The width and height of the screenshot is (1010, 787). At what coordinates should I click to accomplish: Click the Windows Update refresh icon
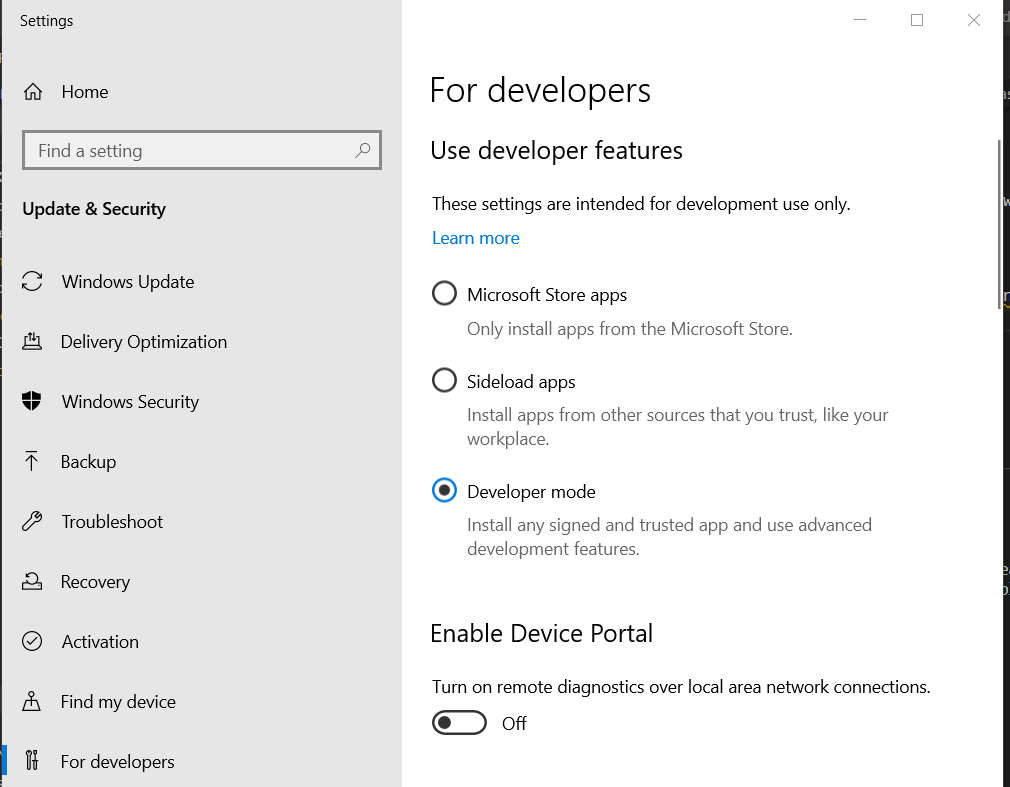32,281
